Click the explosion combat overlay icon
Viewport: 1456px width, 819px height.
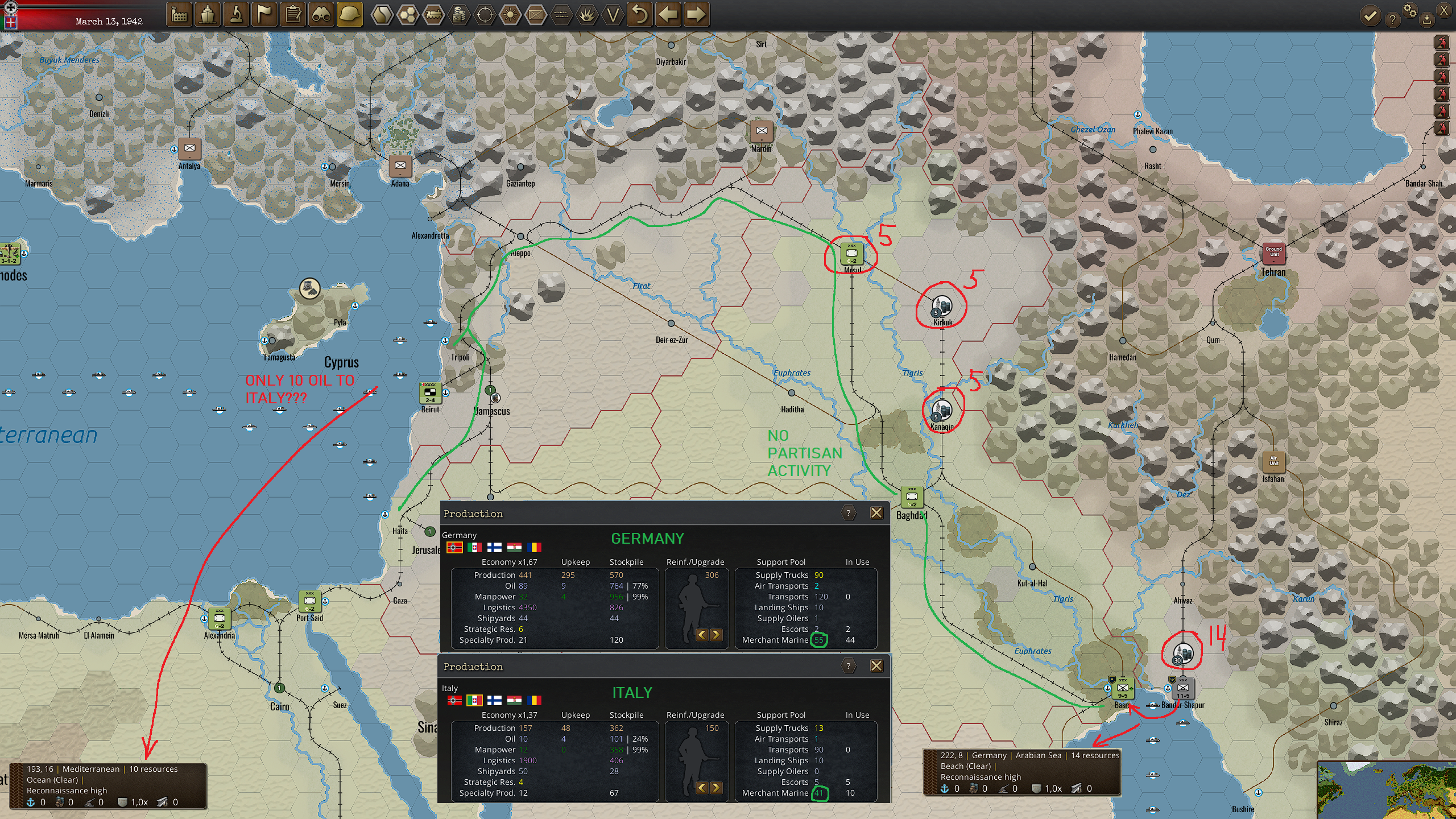click(588, 15)
